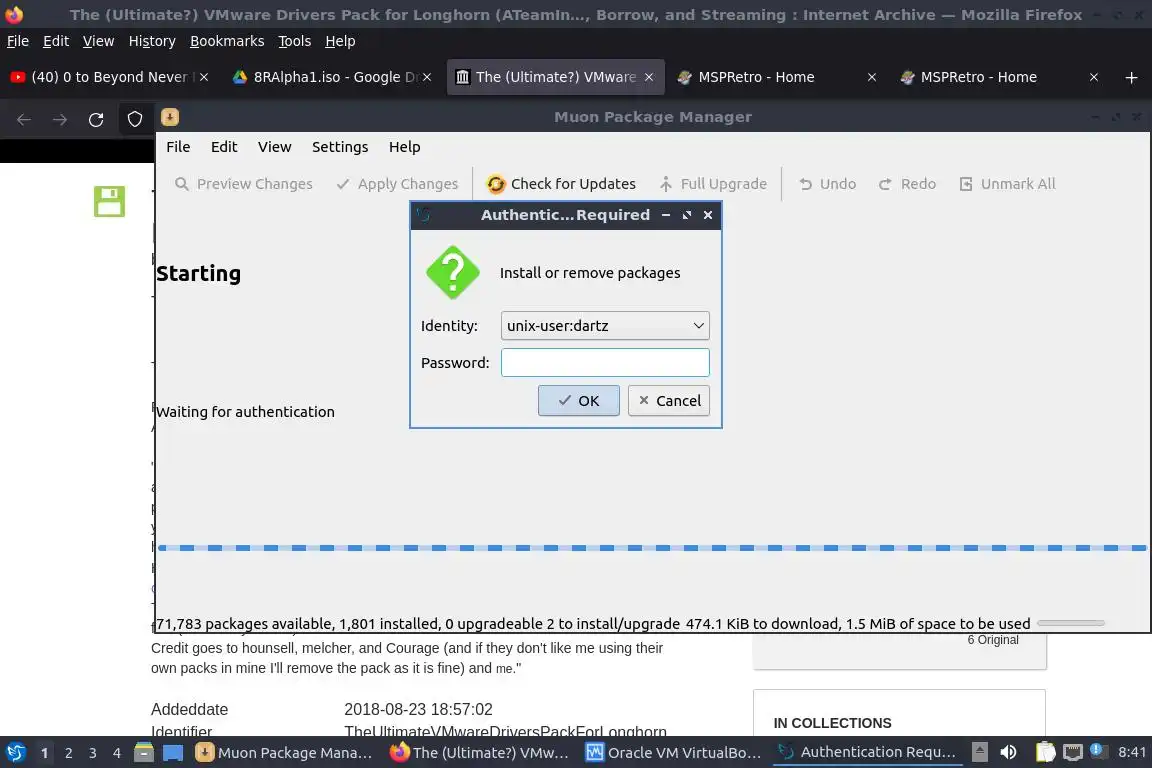Reload the Firefox page
This screenshot has width=1152, height=768.
tap(96, 120)
